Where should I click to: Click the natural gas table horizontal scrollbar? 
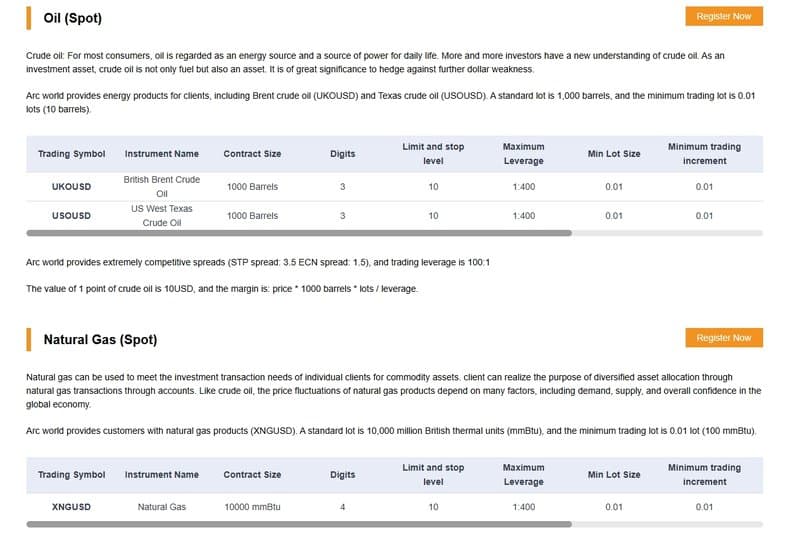[x=299, y=523]
